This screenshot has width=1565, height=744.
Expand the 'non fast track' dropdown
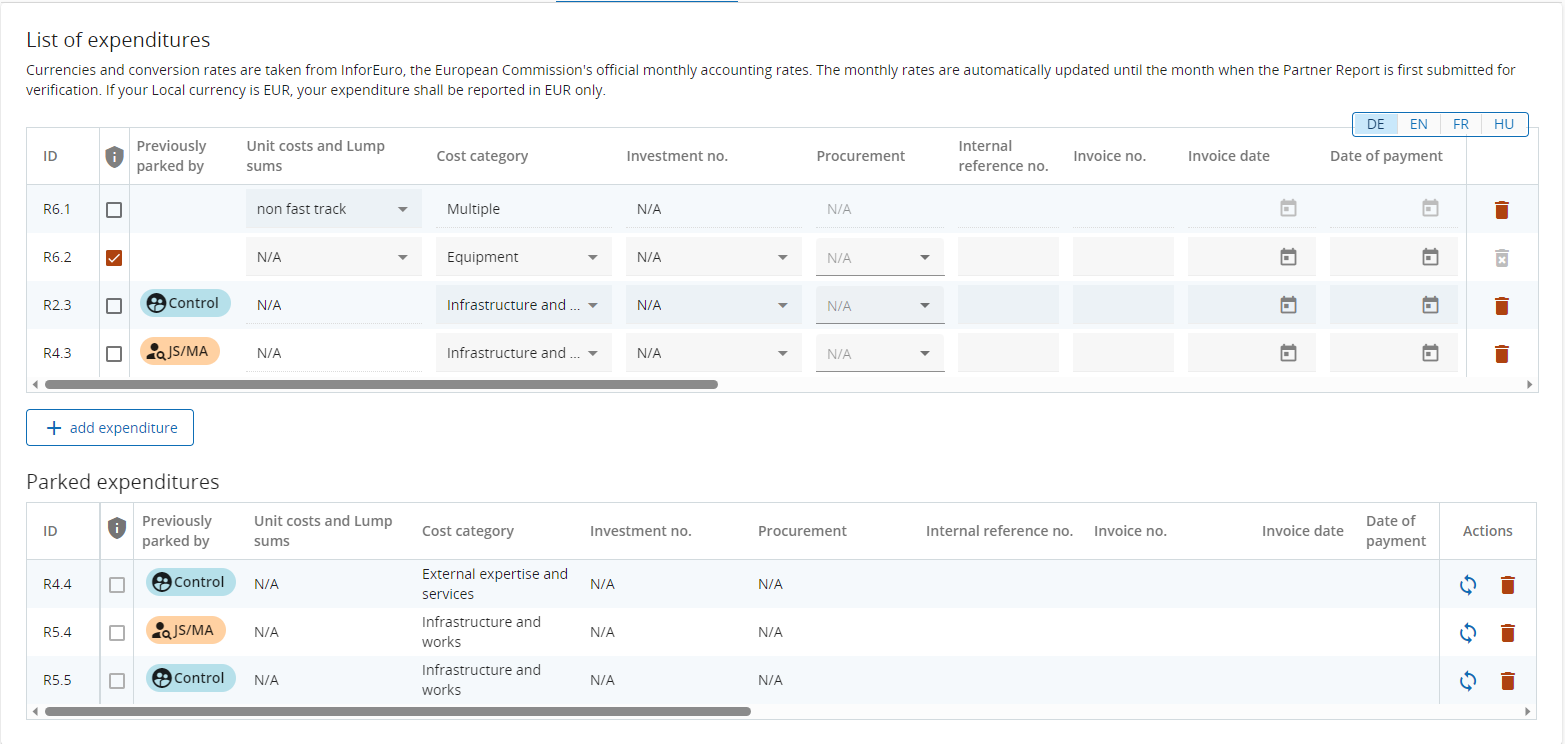(333, 209)
